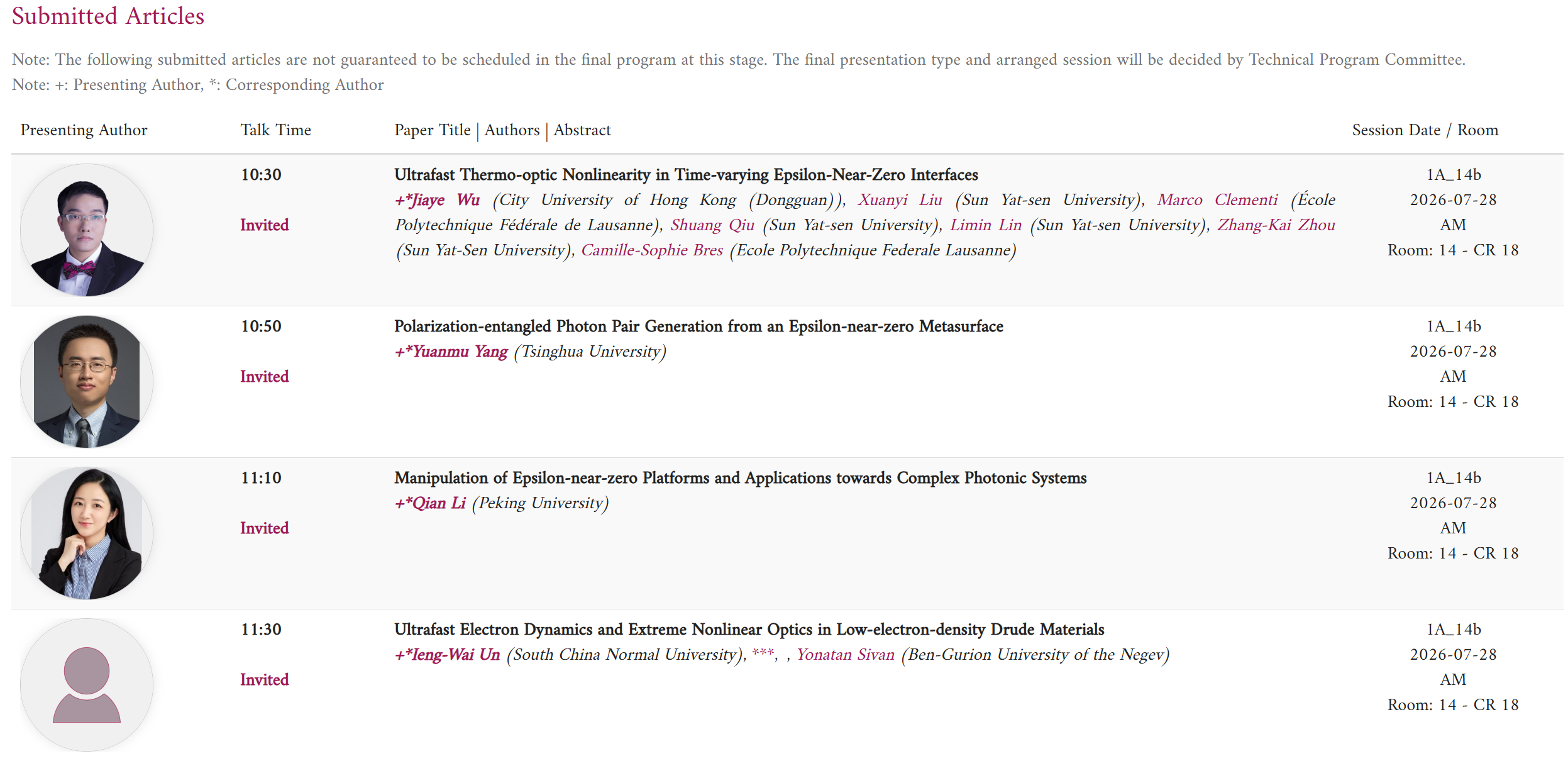
Task: Open author link Jiaye Wu
Action: (x=438, y=200)
